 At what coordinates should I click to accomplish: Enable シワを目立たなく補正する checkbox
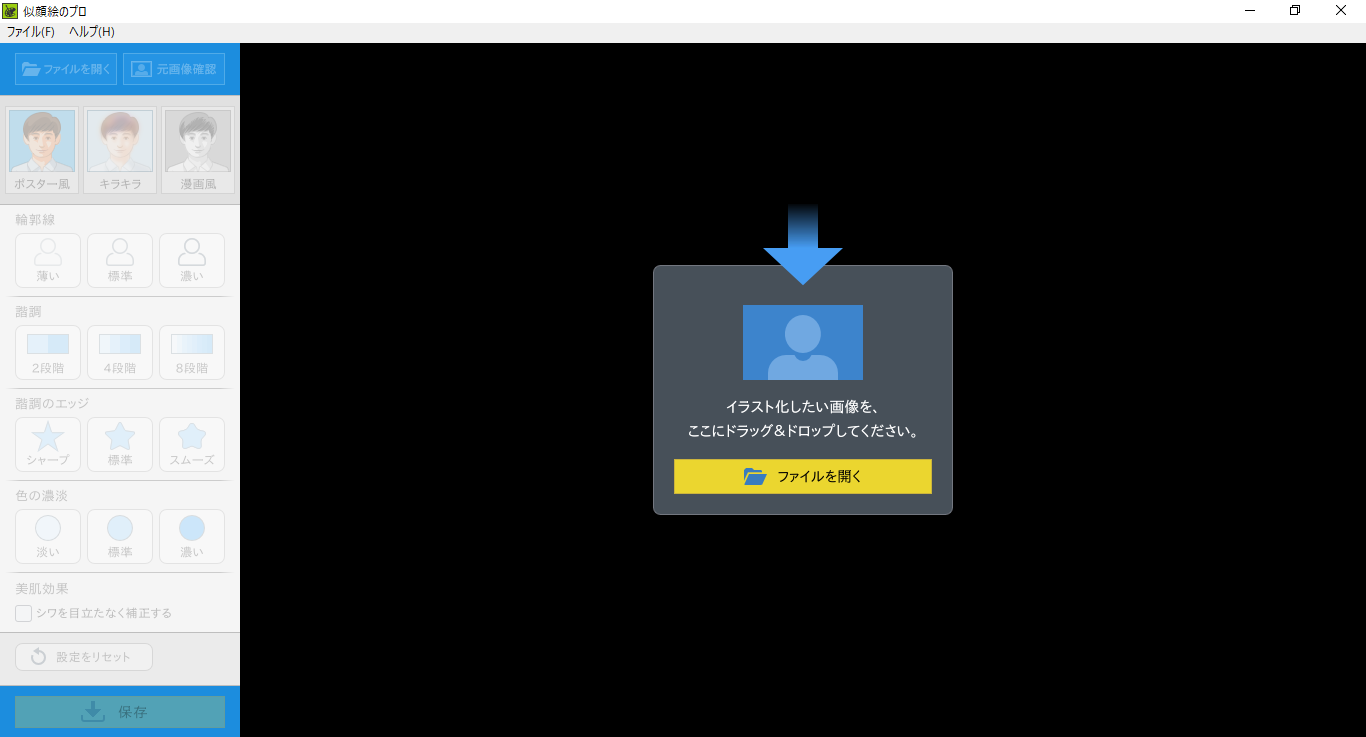[23, 613]
